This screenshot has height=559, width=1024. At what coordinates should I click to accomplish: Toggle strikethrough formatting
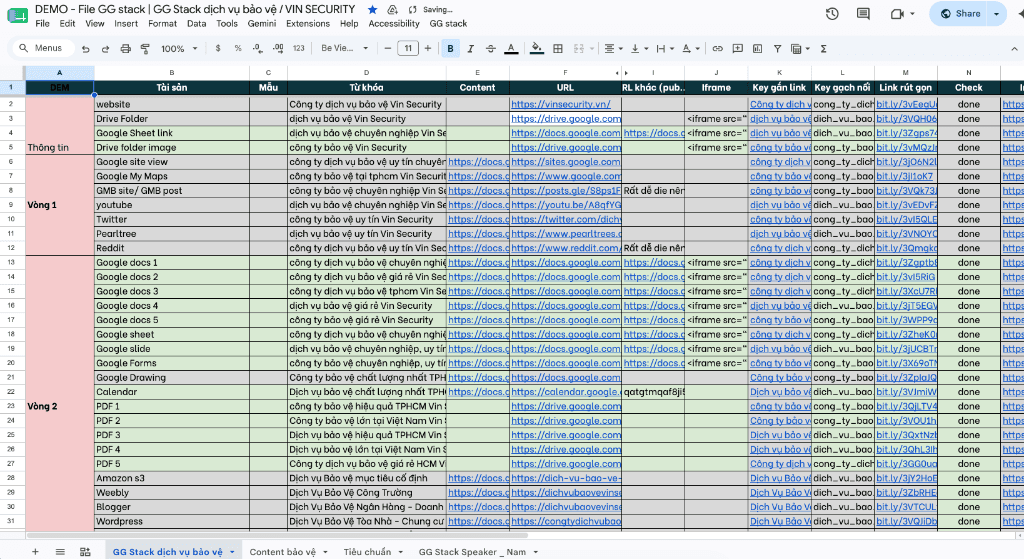[490, 48]
